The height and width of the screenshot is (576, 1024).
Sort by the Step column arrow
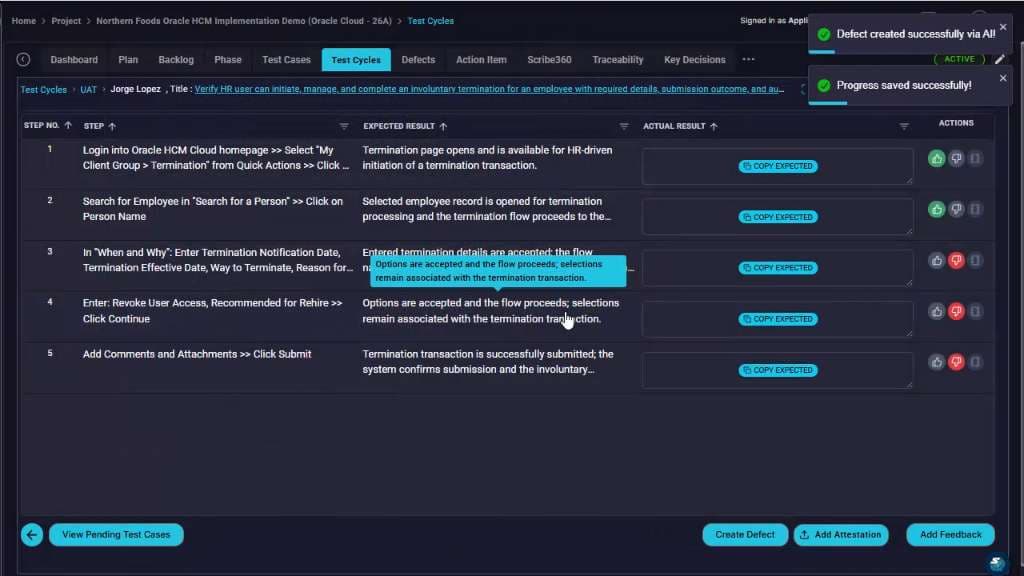click(x=112, y=126)
